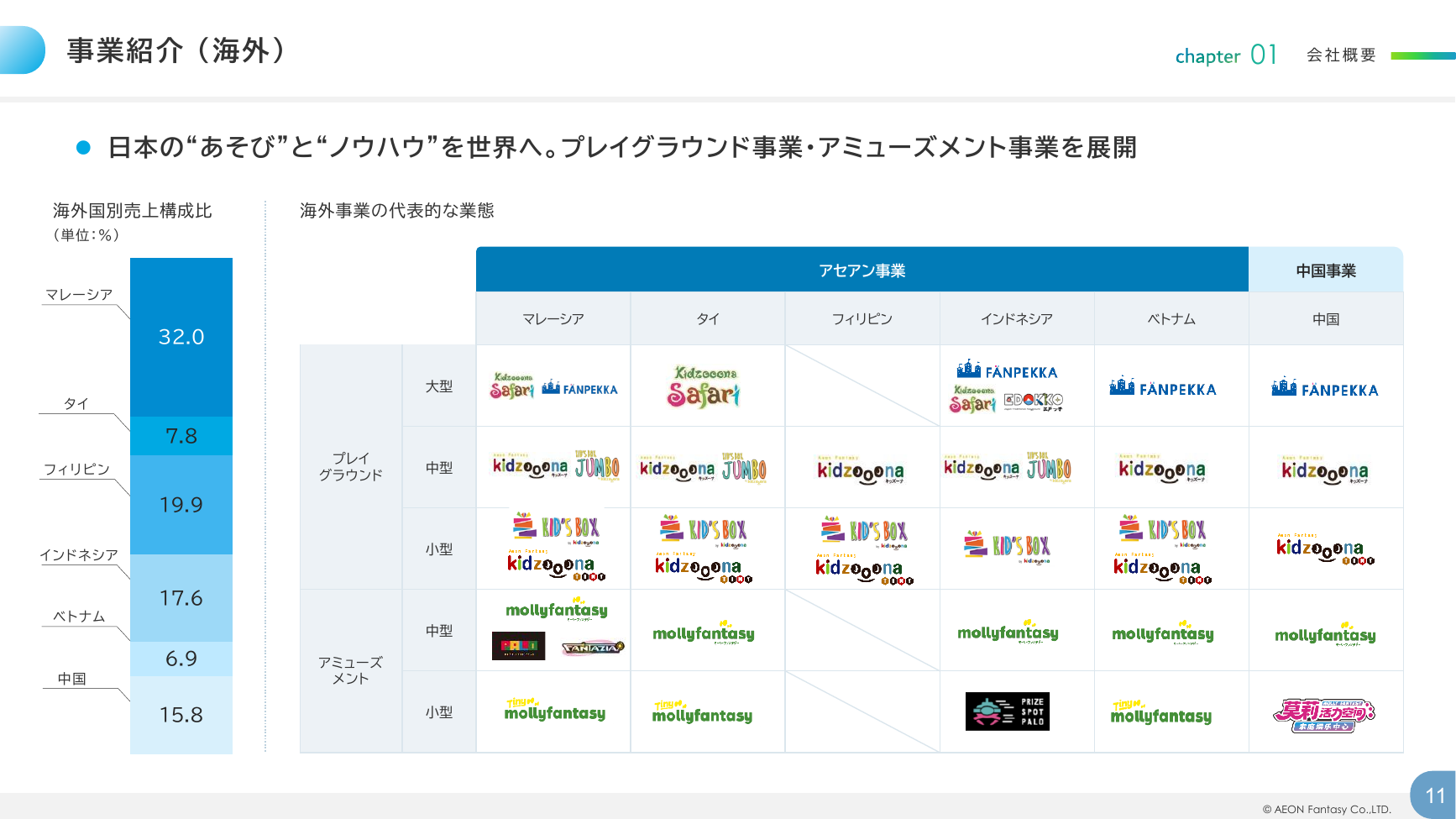Click the EDOKKO logo in Indonesia cell
Screen dimensions: 1456x819
(1034, 402)
